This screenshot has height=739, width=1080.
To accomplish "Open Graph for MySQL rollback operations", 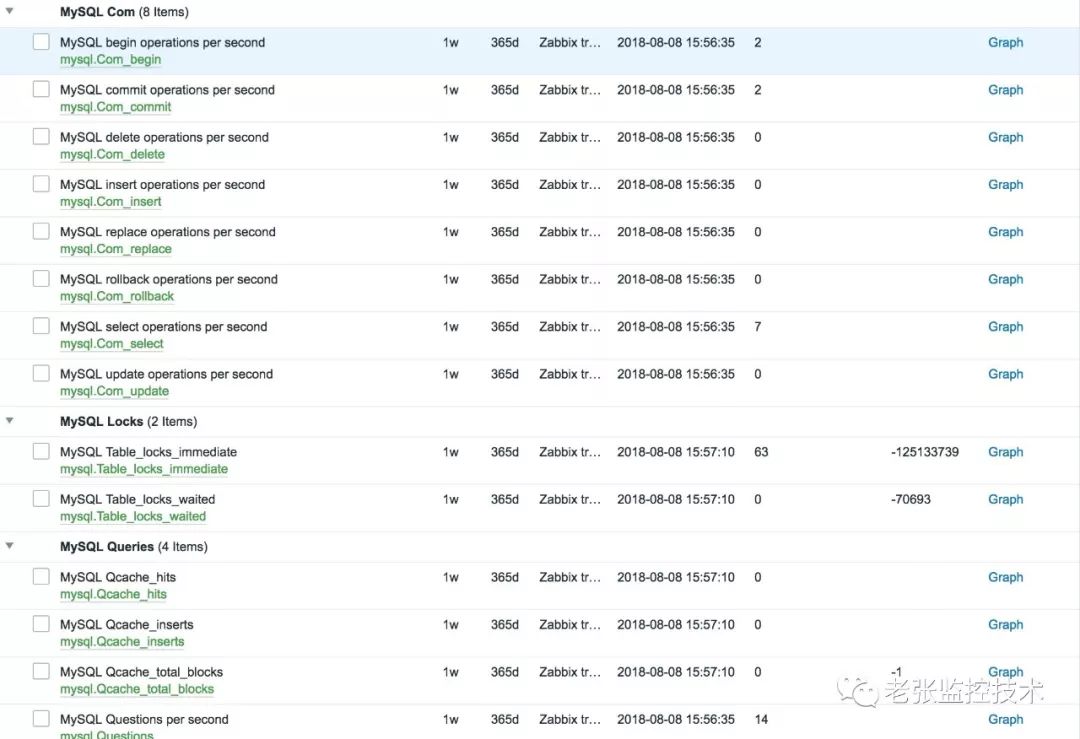I will (x=1005, y=279).
